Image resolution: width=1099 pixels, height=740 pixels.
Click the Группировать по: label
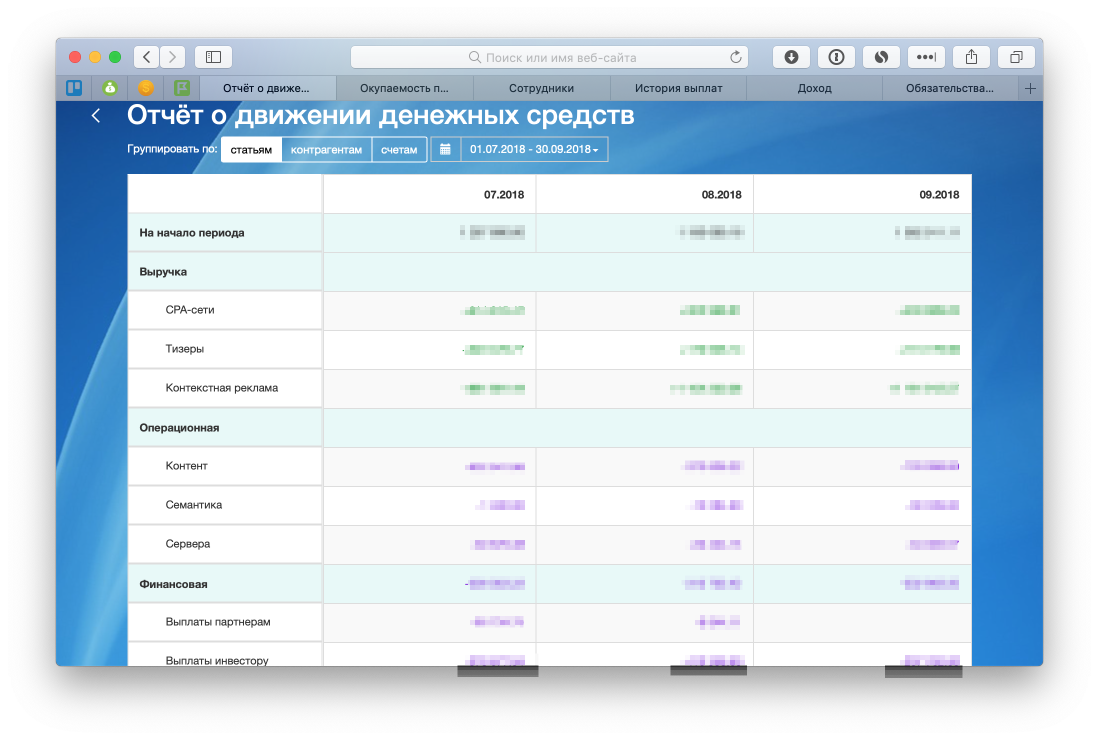tap(172, 149)
